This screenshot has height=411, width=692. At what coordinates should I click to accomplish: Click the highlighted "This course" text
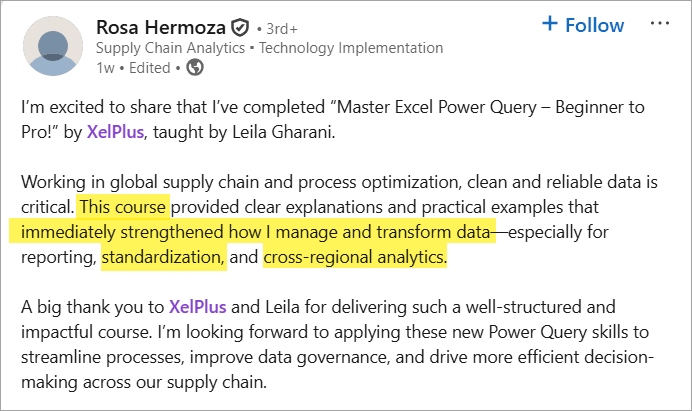(x=125, y=207)
